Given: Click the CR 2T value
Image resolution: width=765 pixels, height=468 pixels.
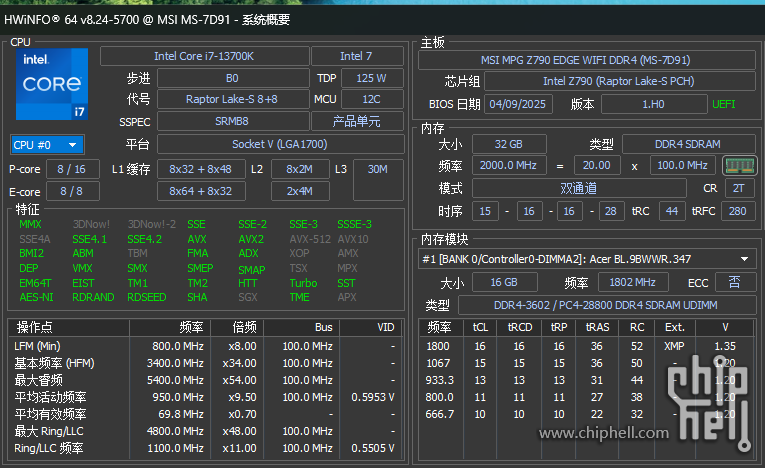Looking at the screenshot, I should pyautogui.click(x=739, y=188).
